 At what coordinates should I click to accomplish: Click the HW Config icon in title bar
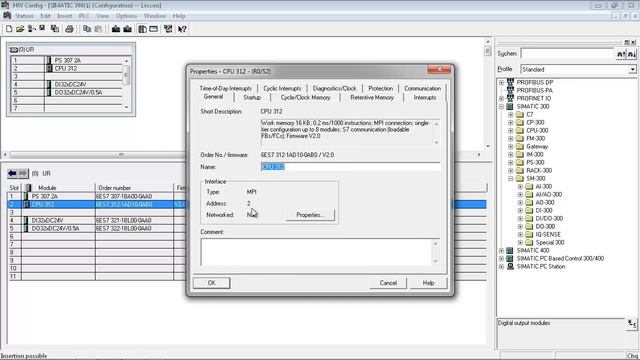pos(5,5)
